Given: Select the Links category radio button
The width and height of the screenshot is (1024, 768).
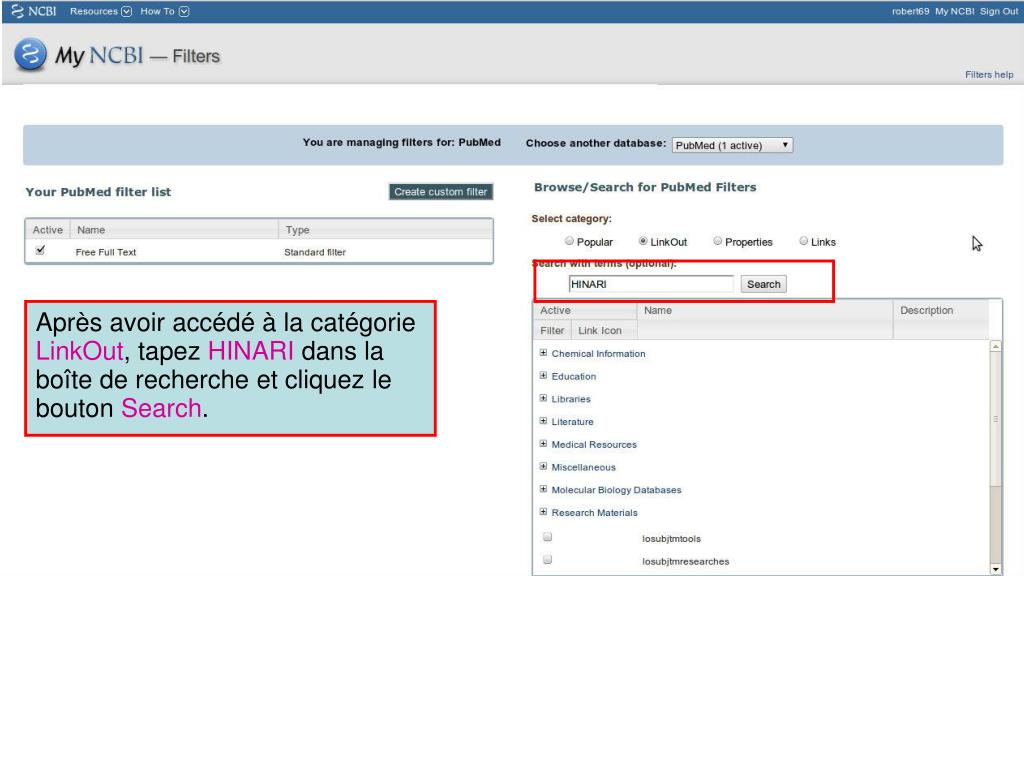Looking at the screenshot, I should coord(804,241).
